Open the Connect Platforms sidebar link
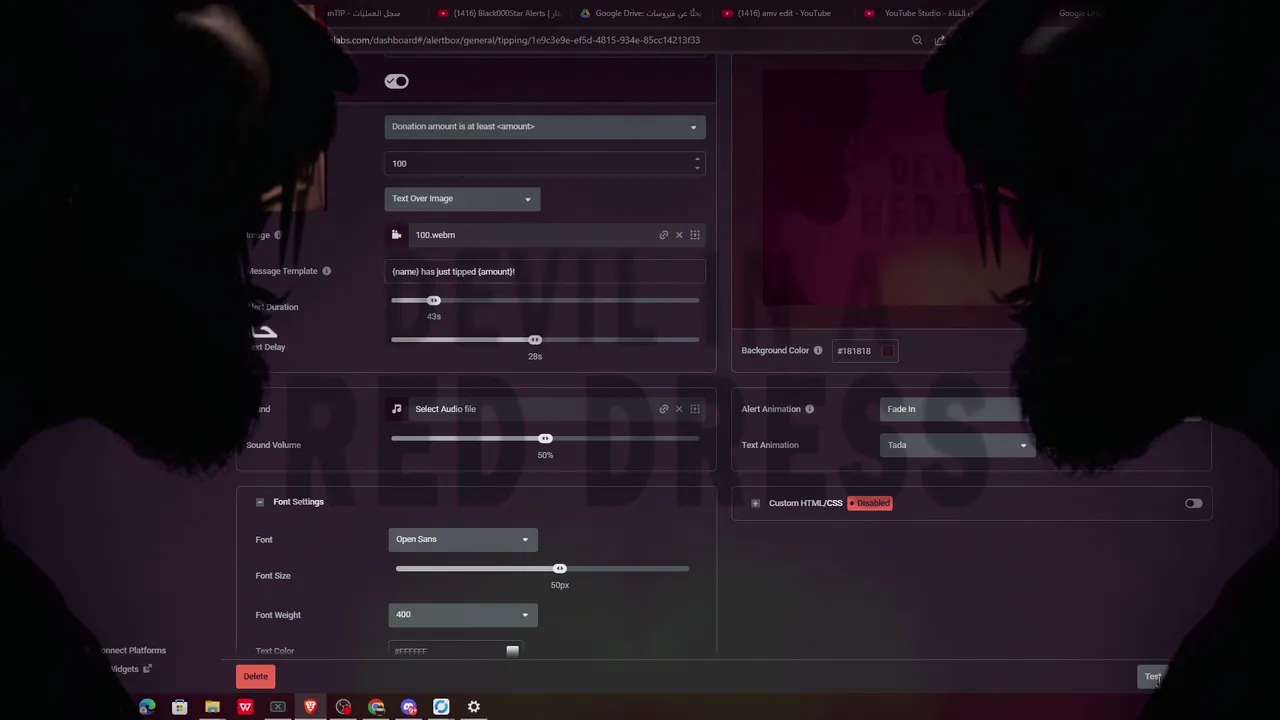This screenshot has width=1280, height=720. (x=132, y=651)
